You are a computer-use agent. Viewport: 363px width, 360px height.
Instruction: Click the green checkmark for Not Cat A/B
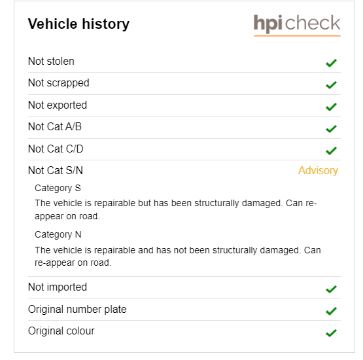(331, 128)
